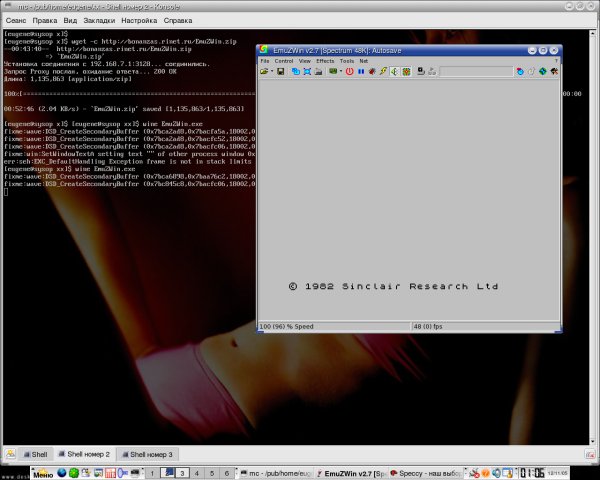This screenshot has height=480, width=600.
Task: Click the save floppy icon in EmuZWin
Action: pyautogui.click(x=282, y=71)
